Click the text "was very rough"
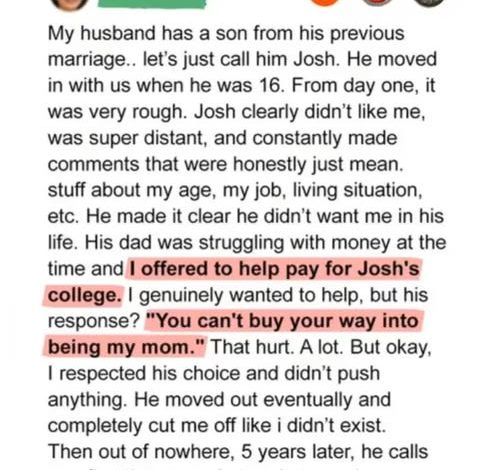 click(x=115, y=112)
